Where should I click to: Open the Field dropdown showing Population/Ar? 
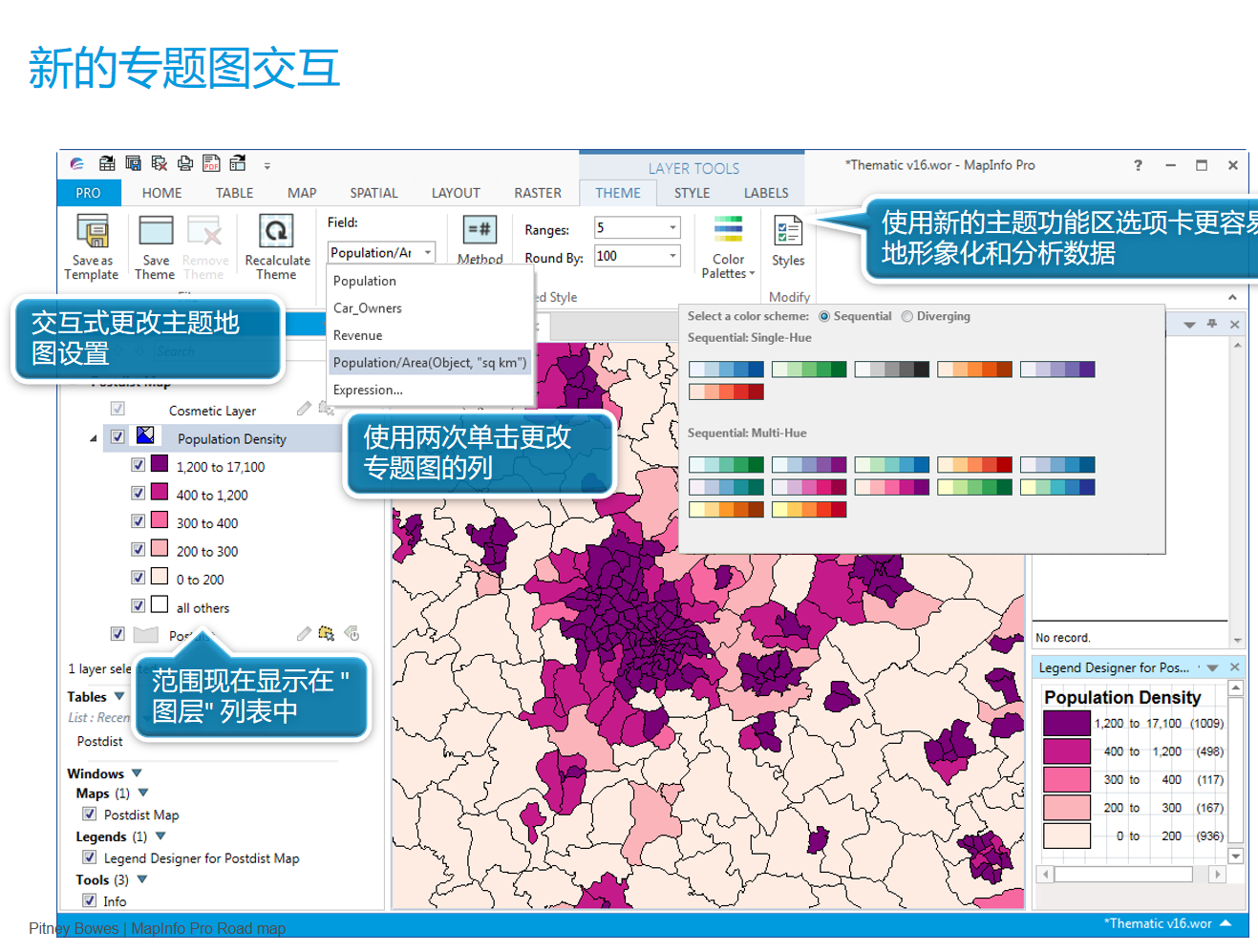381,252
